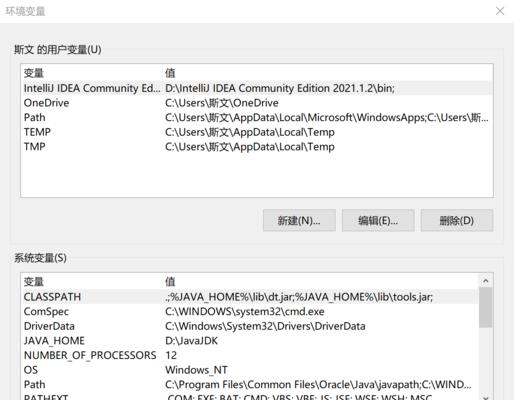Screen dimensions: 514x400
Task: Select the NUMBER_OF_PROCESSORS system variable
Action: [250, 355]
